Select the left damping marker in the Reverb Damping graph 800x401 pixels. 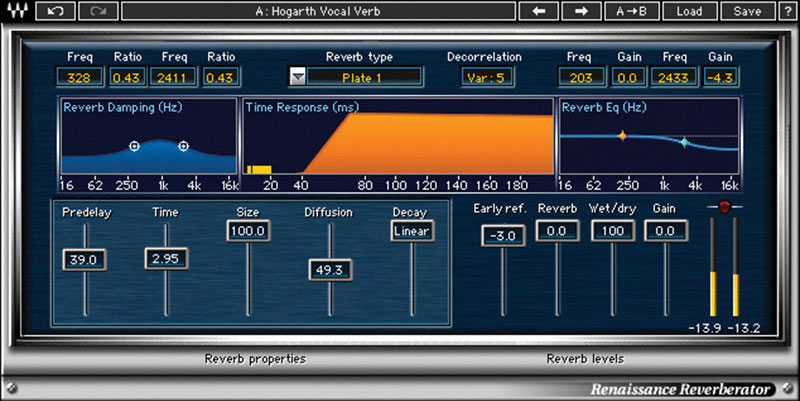[134, 146]
